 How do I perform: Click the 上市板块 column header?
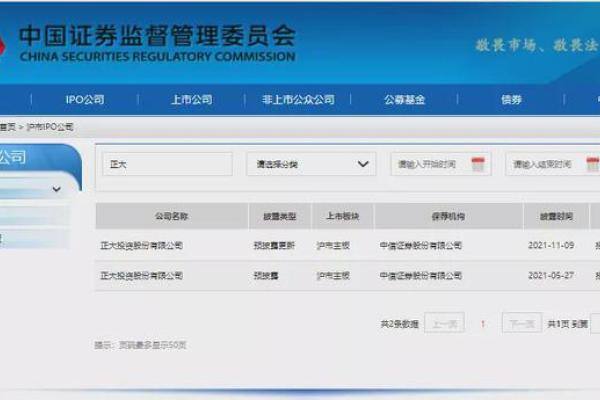[x=342, y=216]
